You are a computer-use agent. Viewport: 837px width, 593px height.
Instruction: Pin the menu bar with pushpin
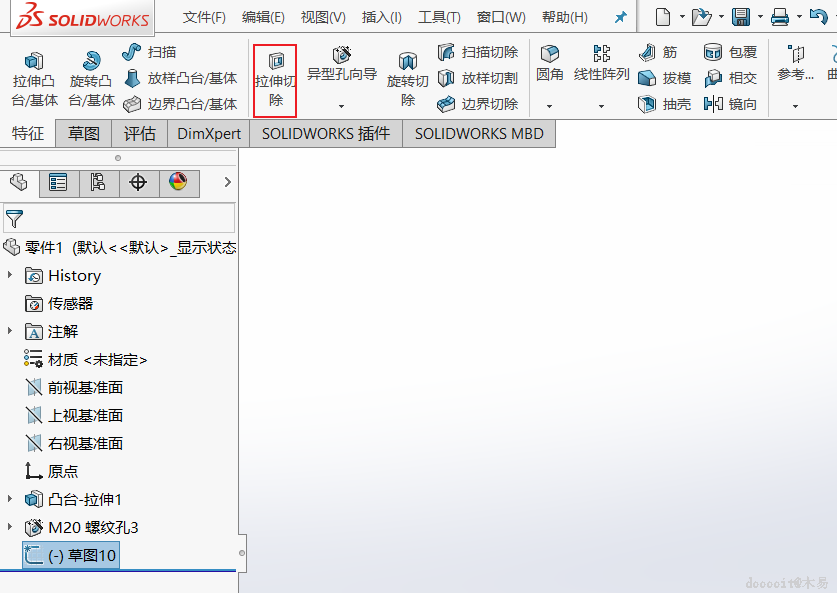coord(620,18)
